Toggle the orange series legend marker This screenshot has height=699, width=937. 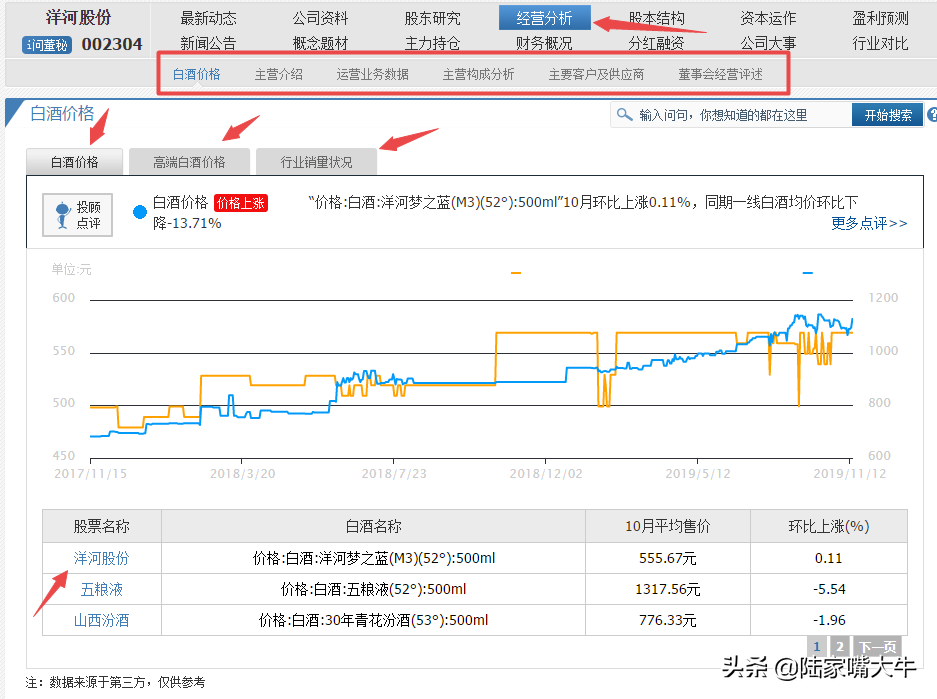[x=516, y=273]
